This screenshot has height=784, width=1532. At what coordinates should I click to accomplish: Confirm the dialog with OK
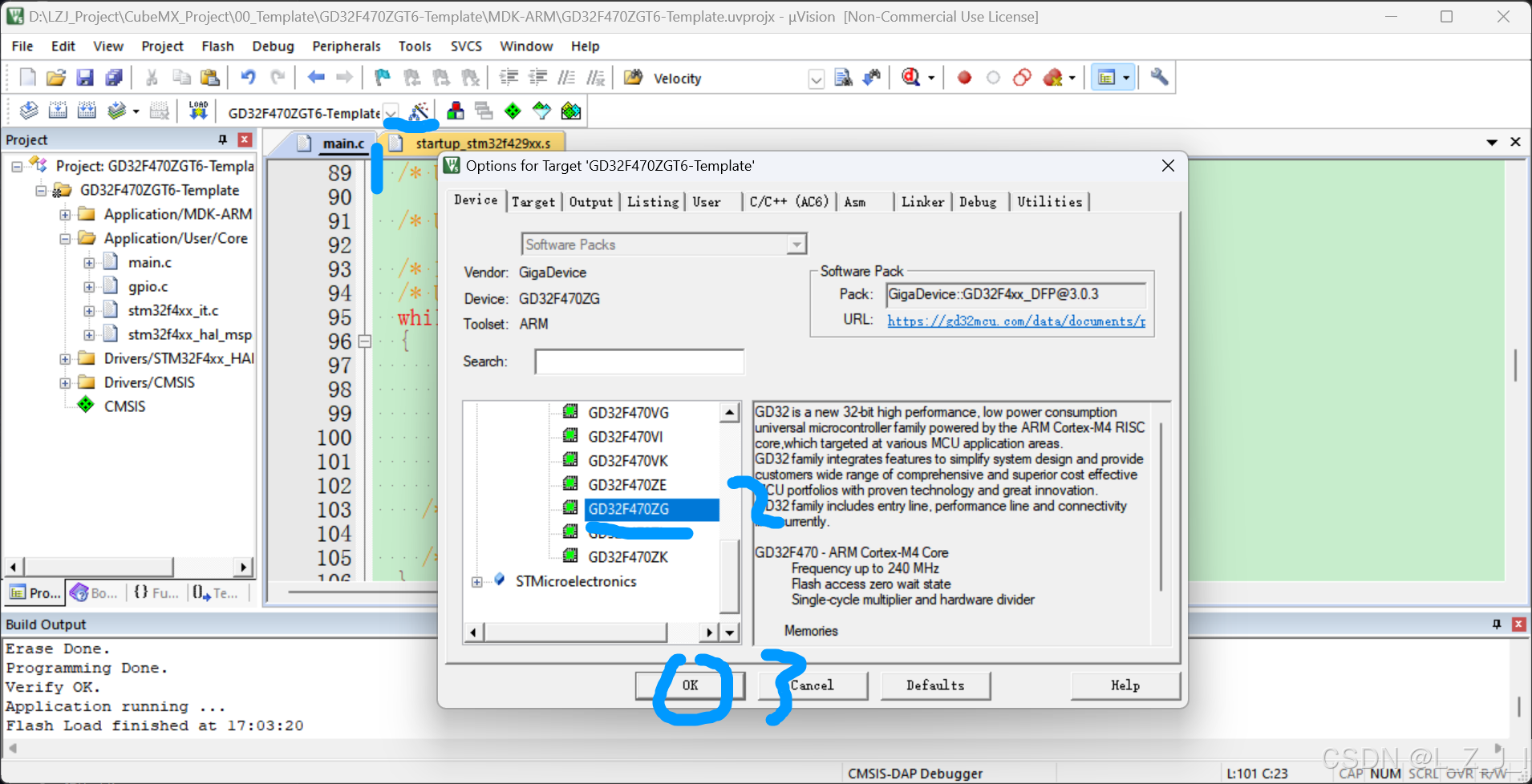click(690, 685)
